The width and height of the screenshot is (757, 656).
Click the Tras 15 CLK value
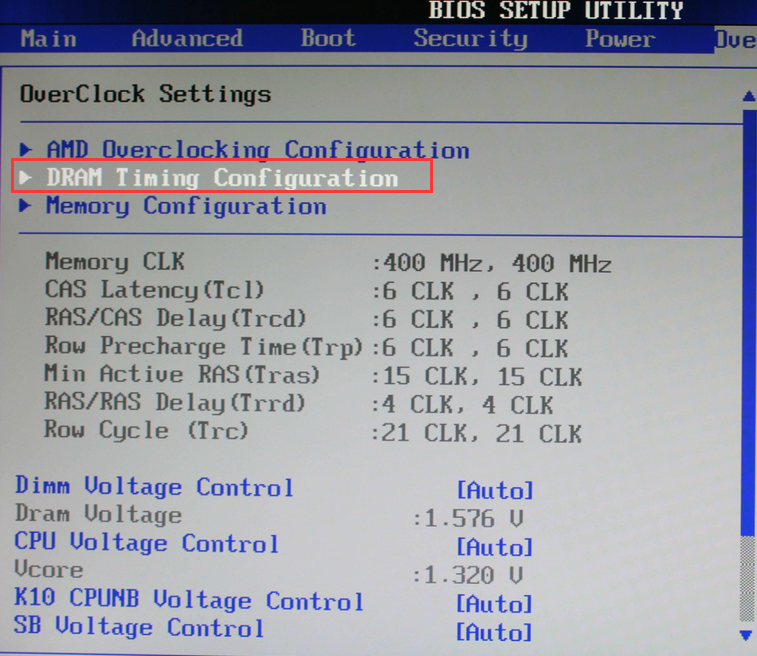[x=482, y=377]
